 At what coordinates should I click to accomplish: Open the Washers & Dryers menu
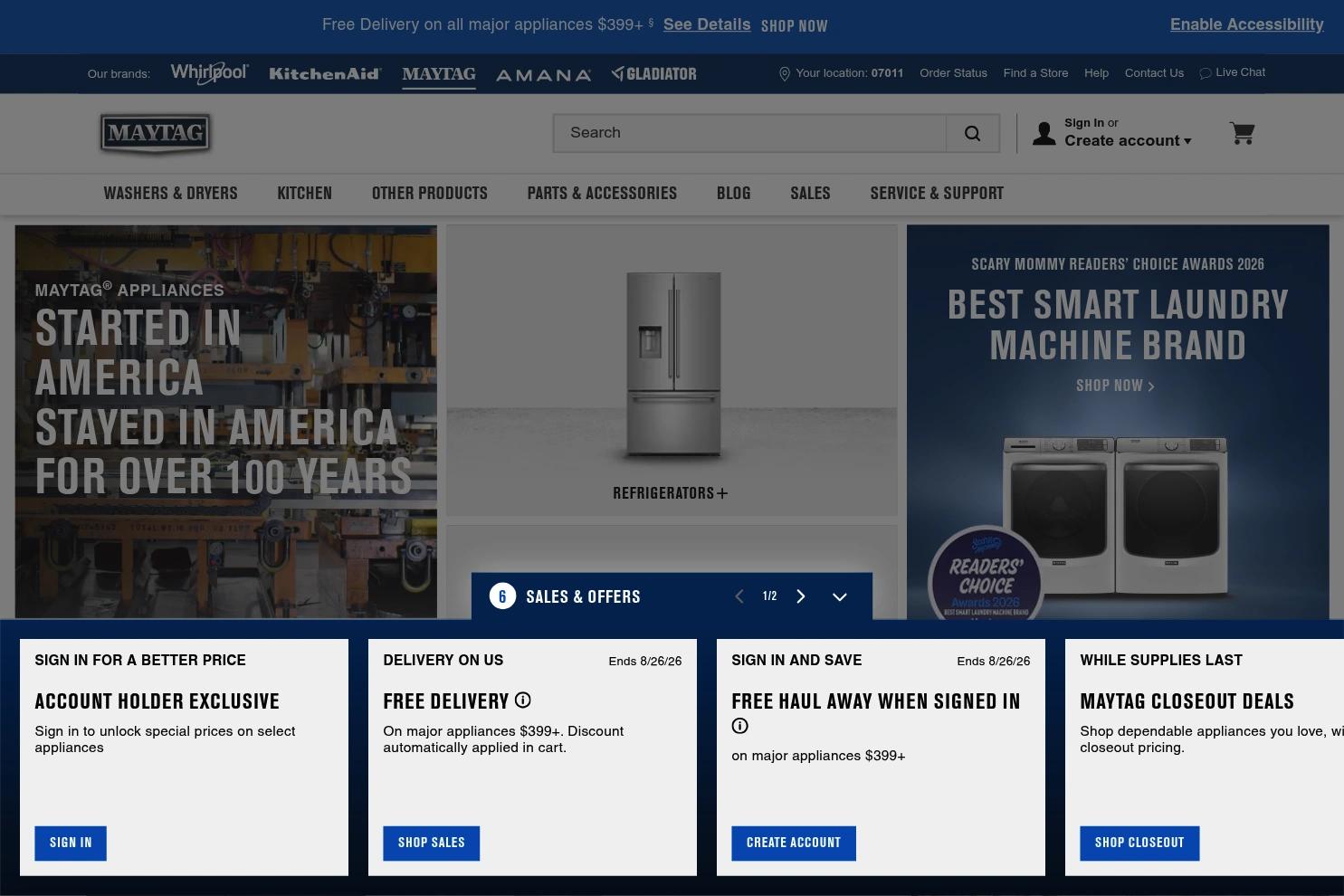pyautogui.click(x=170, y=193)
